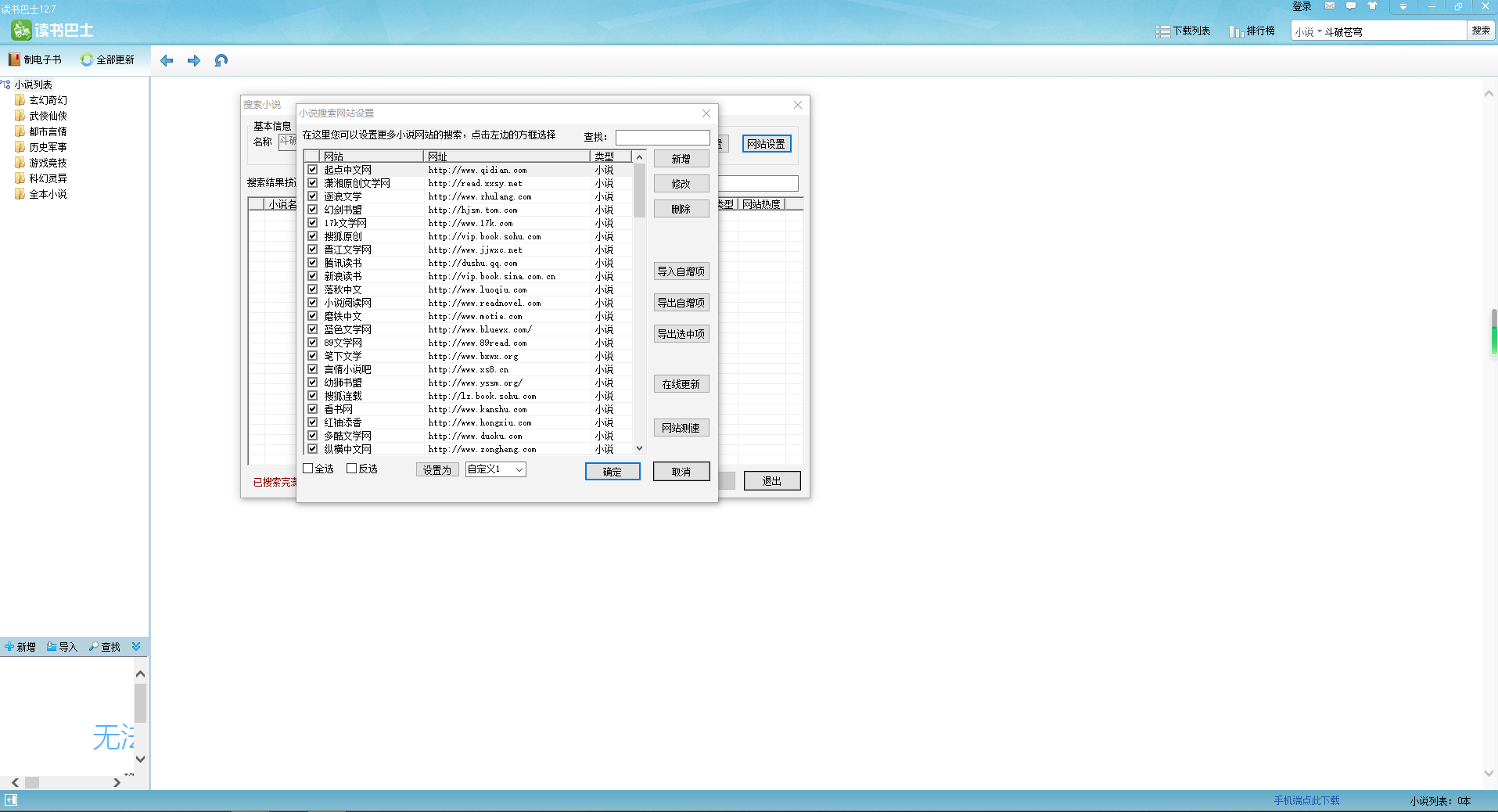Click the refresh icon beside the arrows
Screen dimensions: 1498x812
[221, 60]
